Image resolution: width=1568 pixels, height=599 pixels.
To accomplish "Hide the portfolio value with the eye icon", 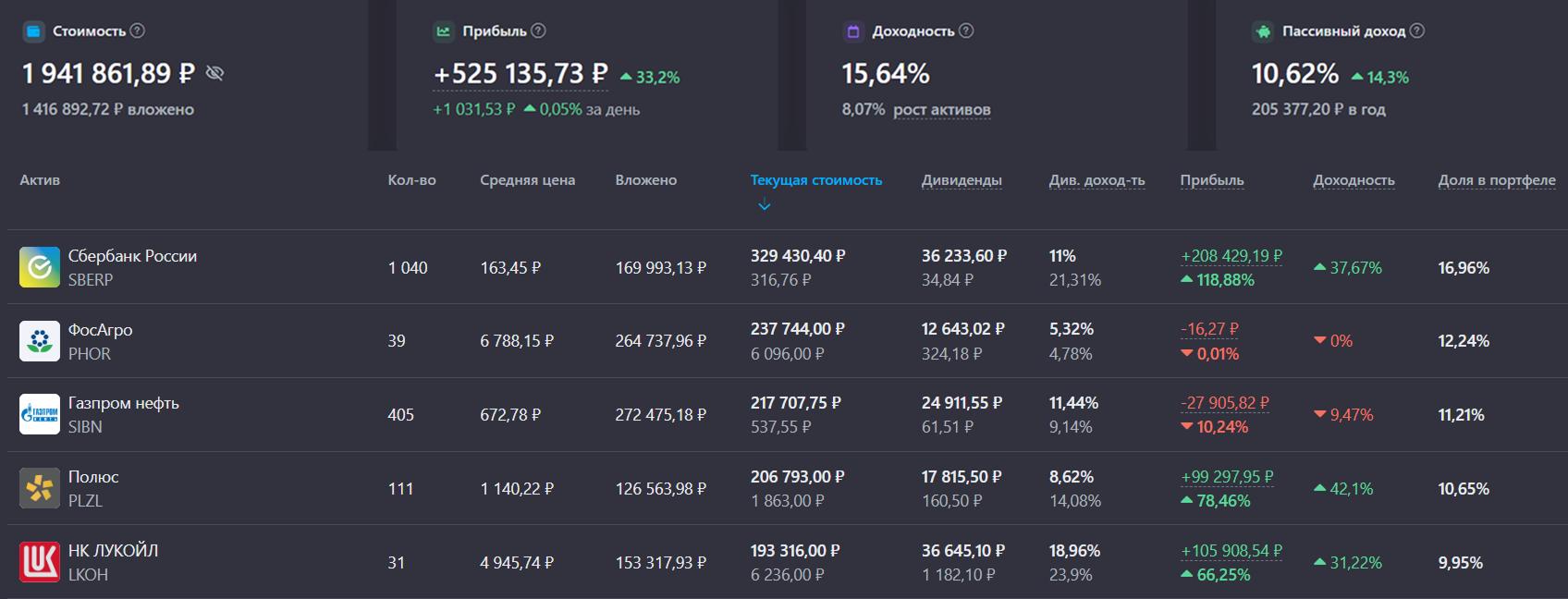I will point(214,73).
